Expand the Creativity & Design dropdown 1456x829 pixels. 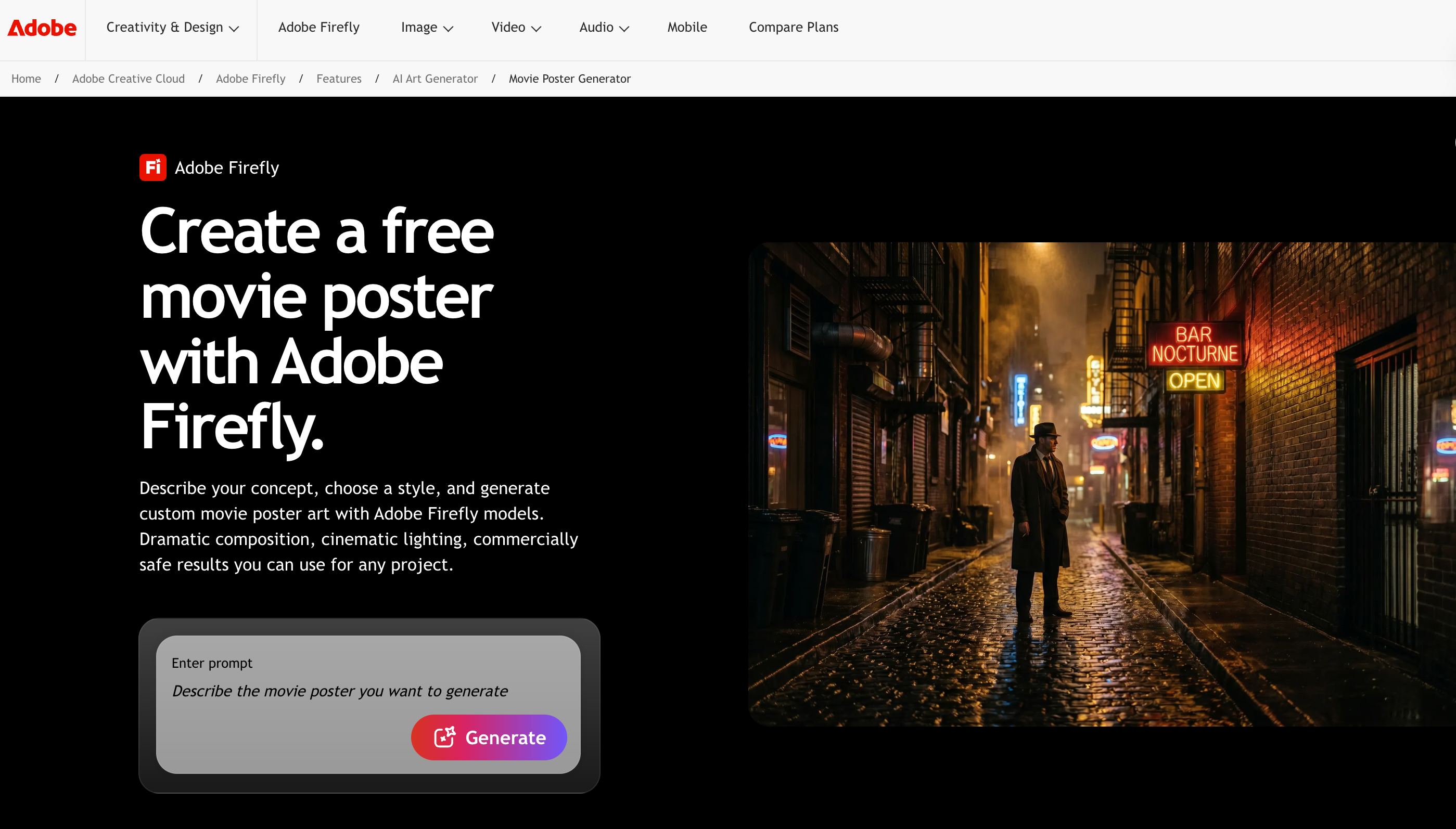point(172,28)
